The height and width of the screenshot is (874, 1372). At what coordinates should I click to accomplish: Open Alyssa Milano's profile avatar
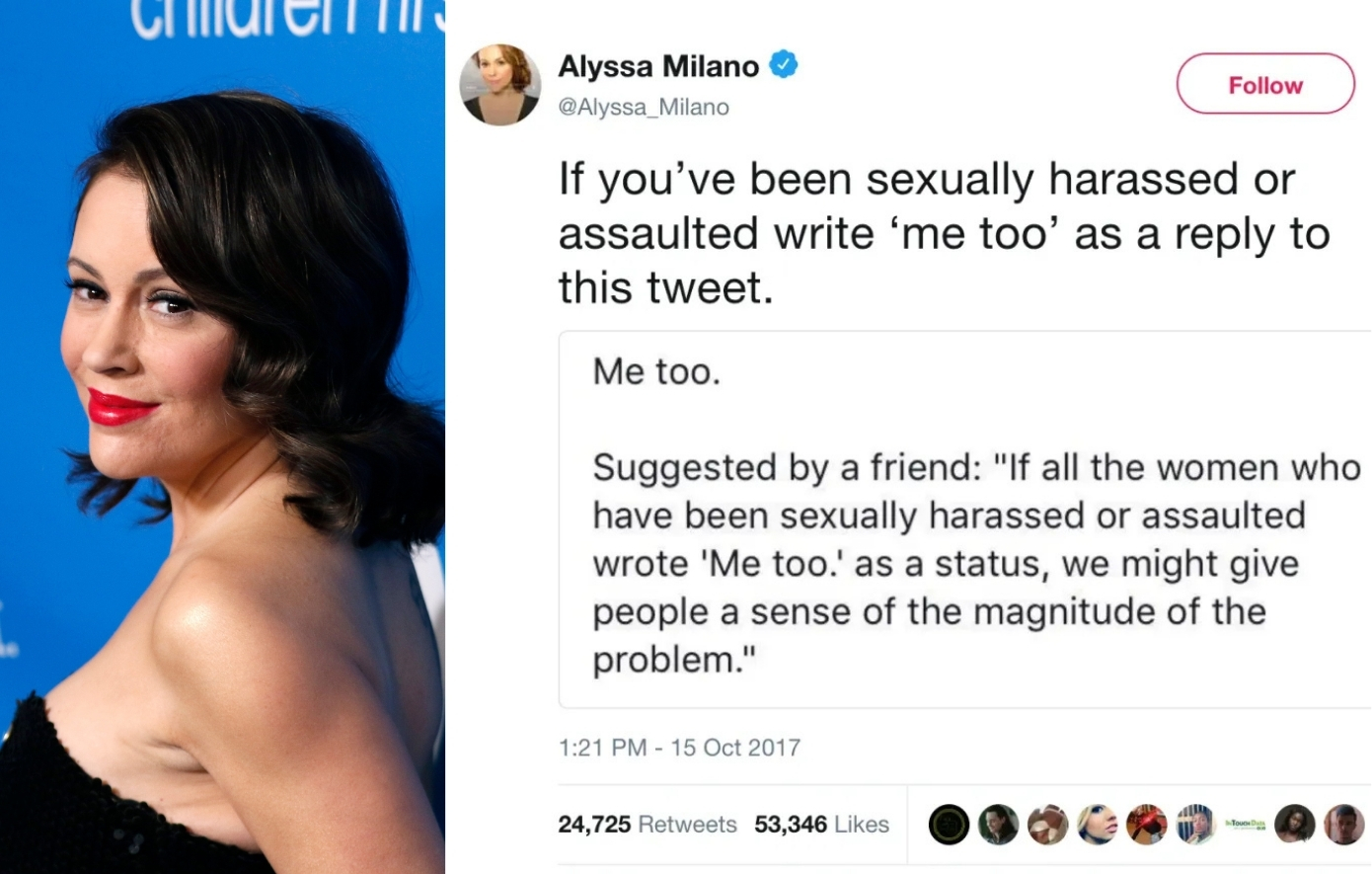point(500,85)
